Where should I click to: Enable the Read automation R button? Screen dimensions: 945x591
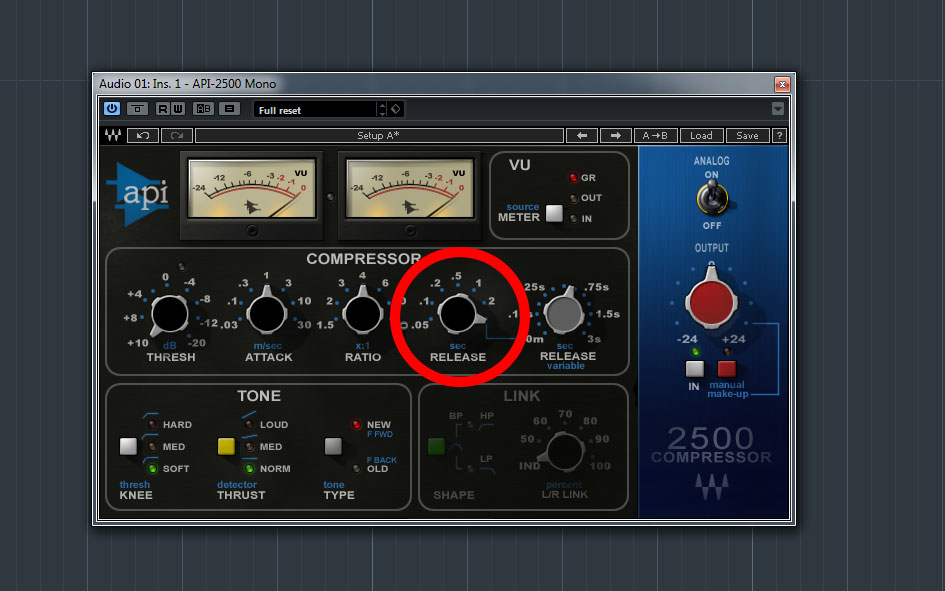click(x=162, y=108)
